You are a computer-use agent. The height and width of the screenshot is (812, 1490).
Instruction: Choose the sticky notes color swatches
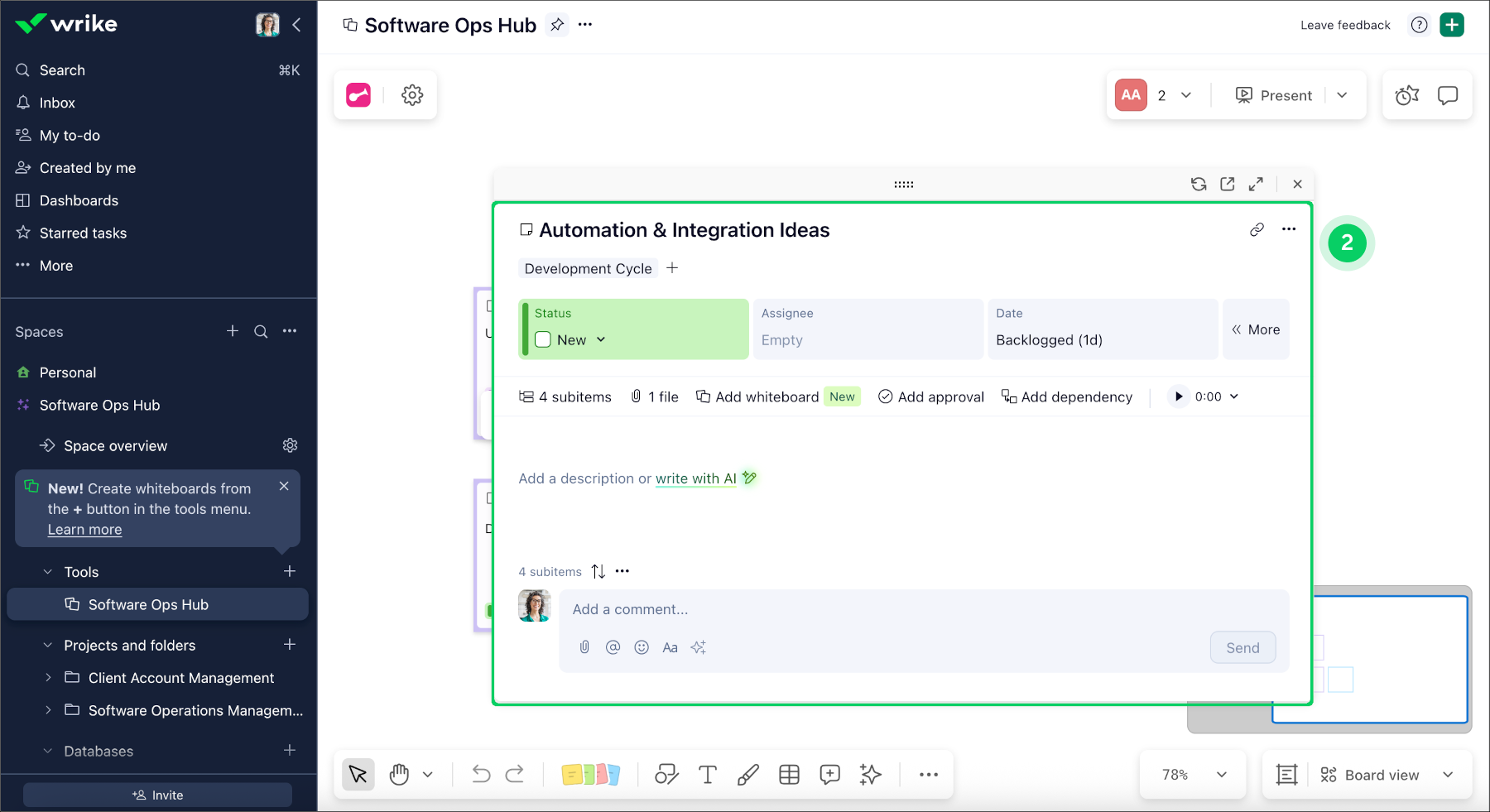(590, 775)
